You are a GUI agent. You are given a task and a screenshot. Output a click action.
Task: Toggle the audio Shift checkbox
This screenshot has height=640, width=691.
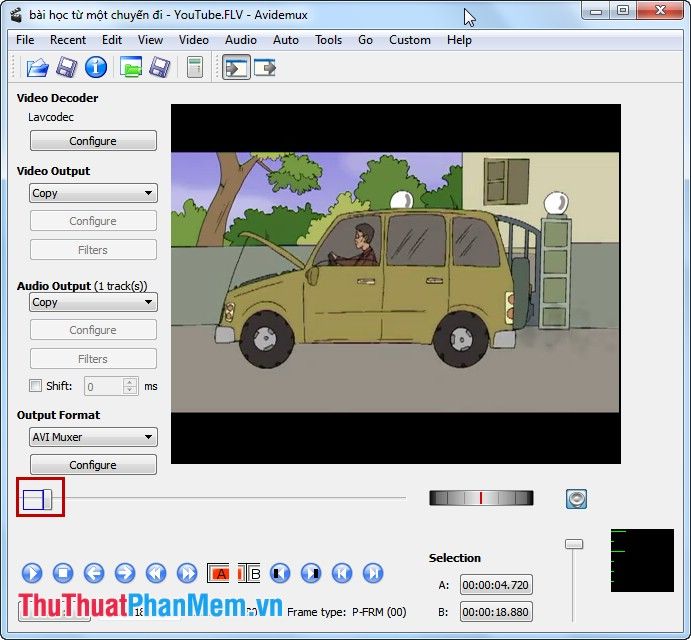(x=35, y=386)
